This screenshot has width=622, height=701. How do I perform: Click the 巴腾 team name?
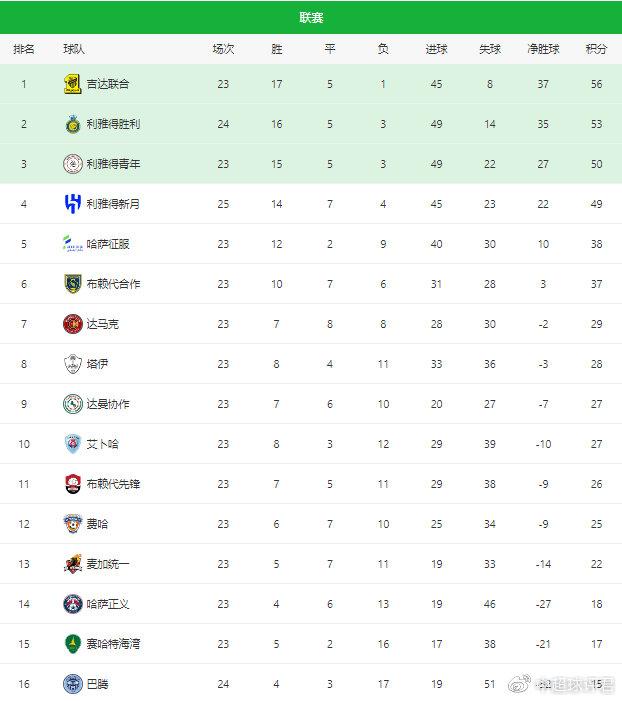click(97, 684)
